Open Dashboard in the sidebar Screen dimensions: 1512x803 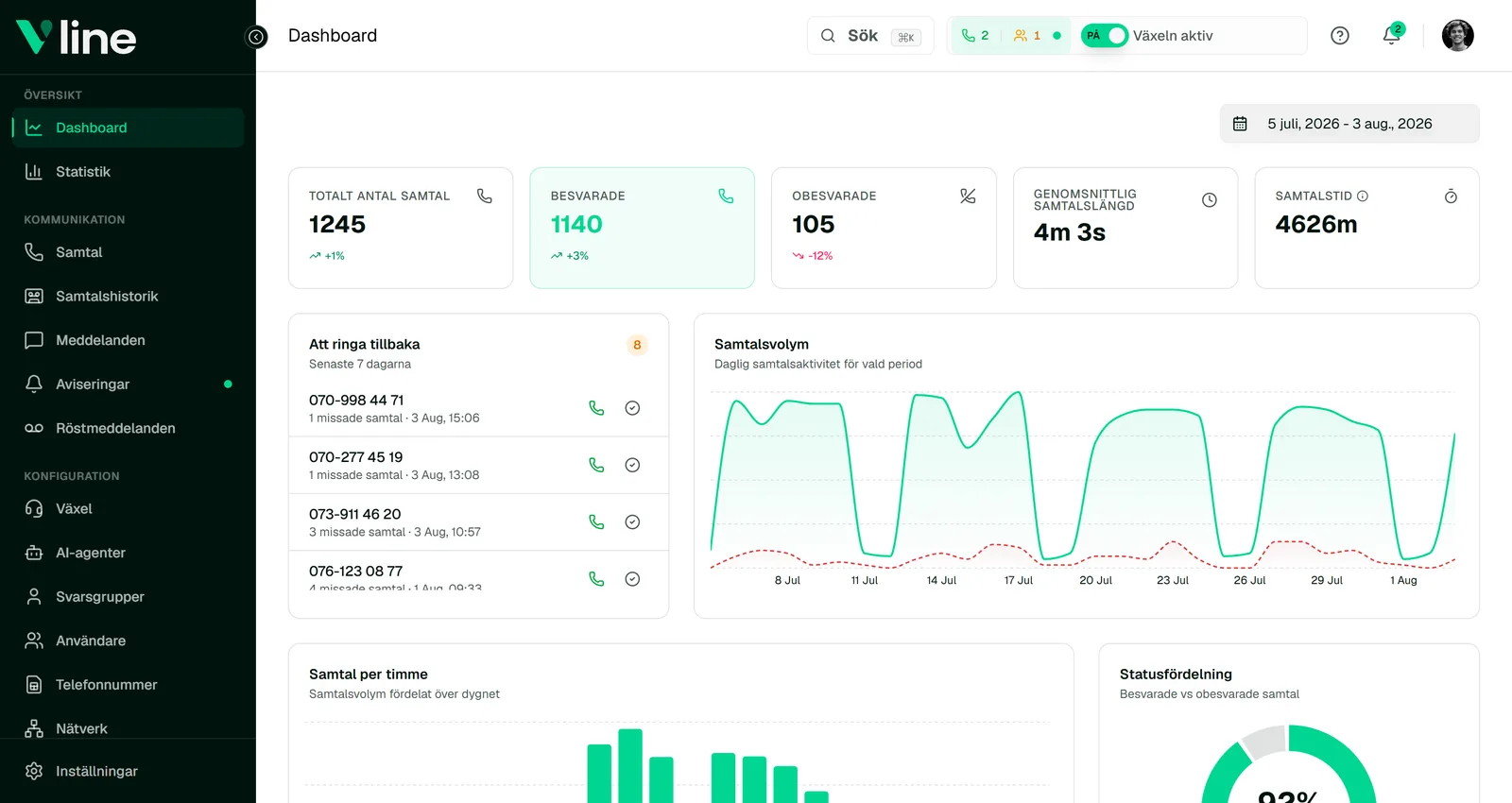pos(128,128)
